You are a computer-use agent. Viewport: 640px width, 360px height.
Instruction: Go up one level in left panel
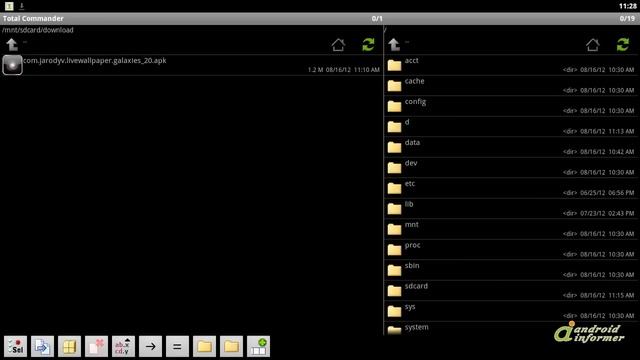(x=12, y=44)
